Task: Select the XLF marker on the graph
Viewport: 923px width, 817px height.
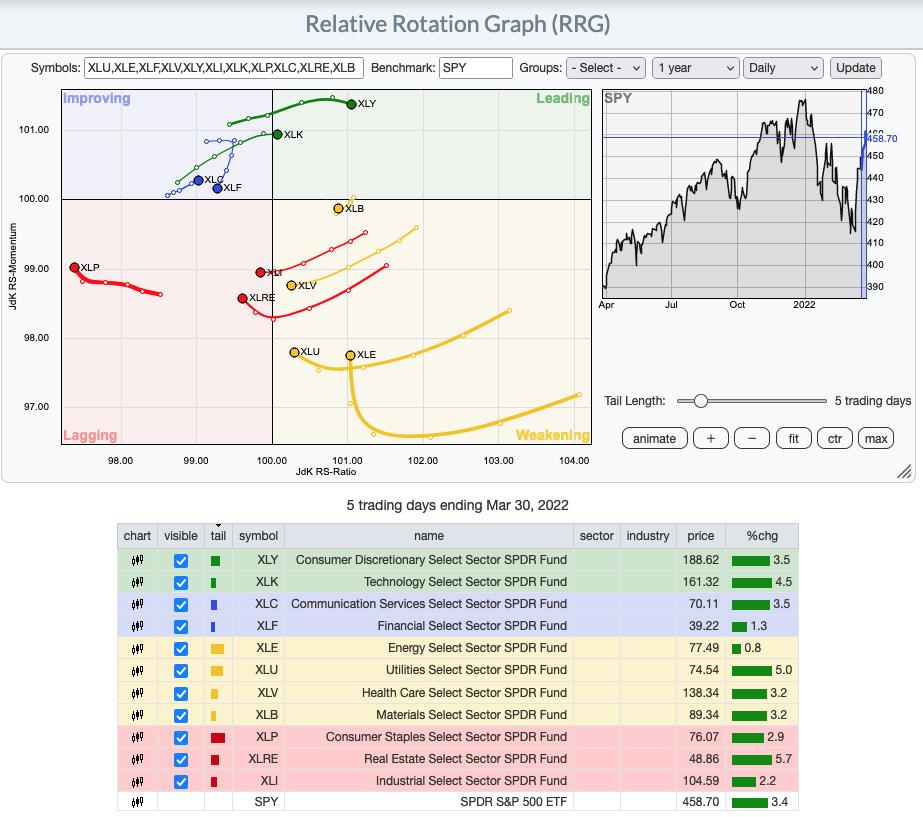Action: click(217, 188)
